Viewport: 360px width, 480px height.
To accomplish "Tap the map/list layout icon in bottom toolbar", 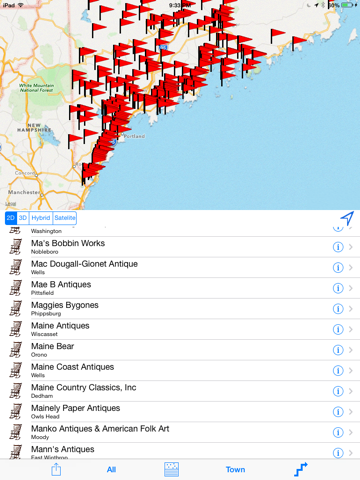I will point(171,469).
